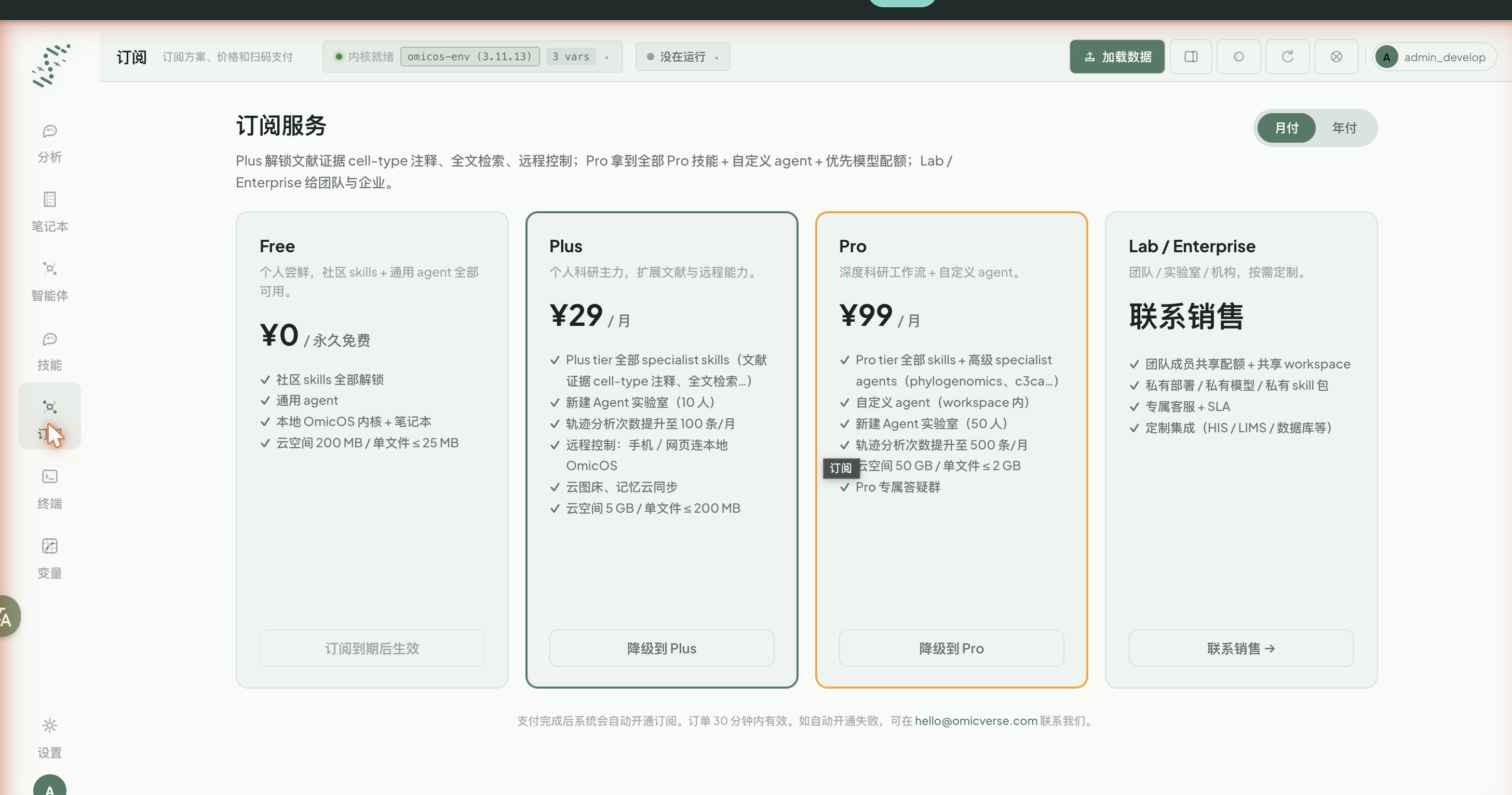Screen dimensions: 1512x795
Task: Click 云空间 200 MB feature line
Action: [x=368, y=443]
